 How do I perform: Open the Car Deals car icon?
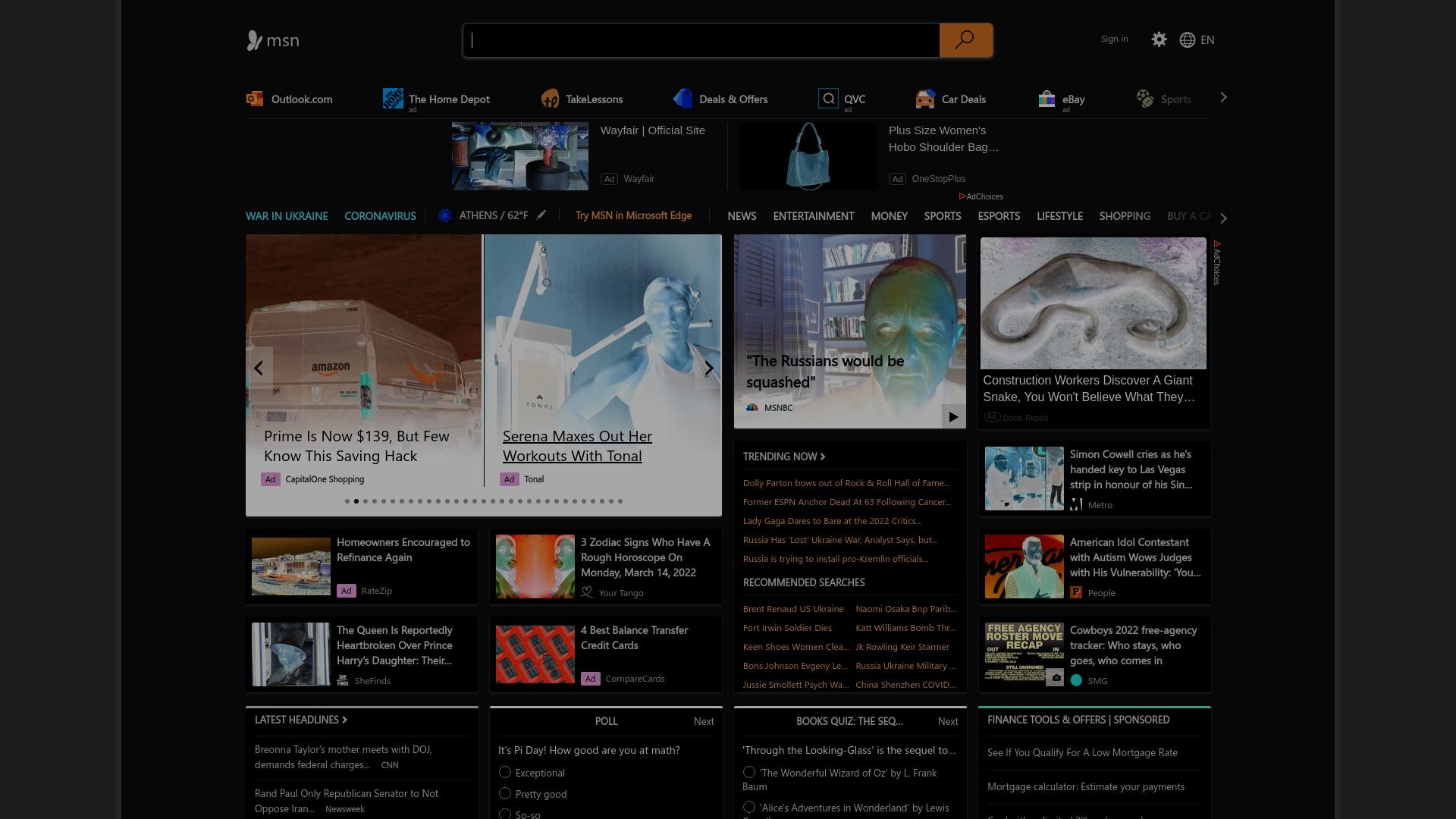tap(925, 99)
